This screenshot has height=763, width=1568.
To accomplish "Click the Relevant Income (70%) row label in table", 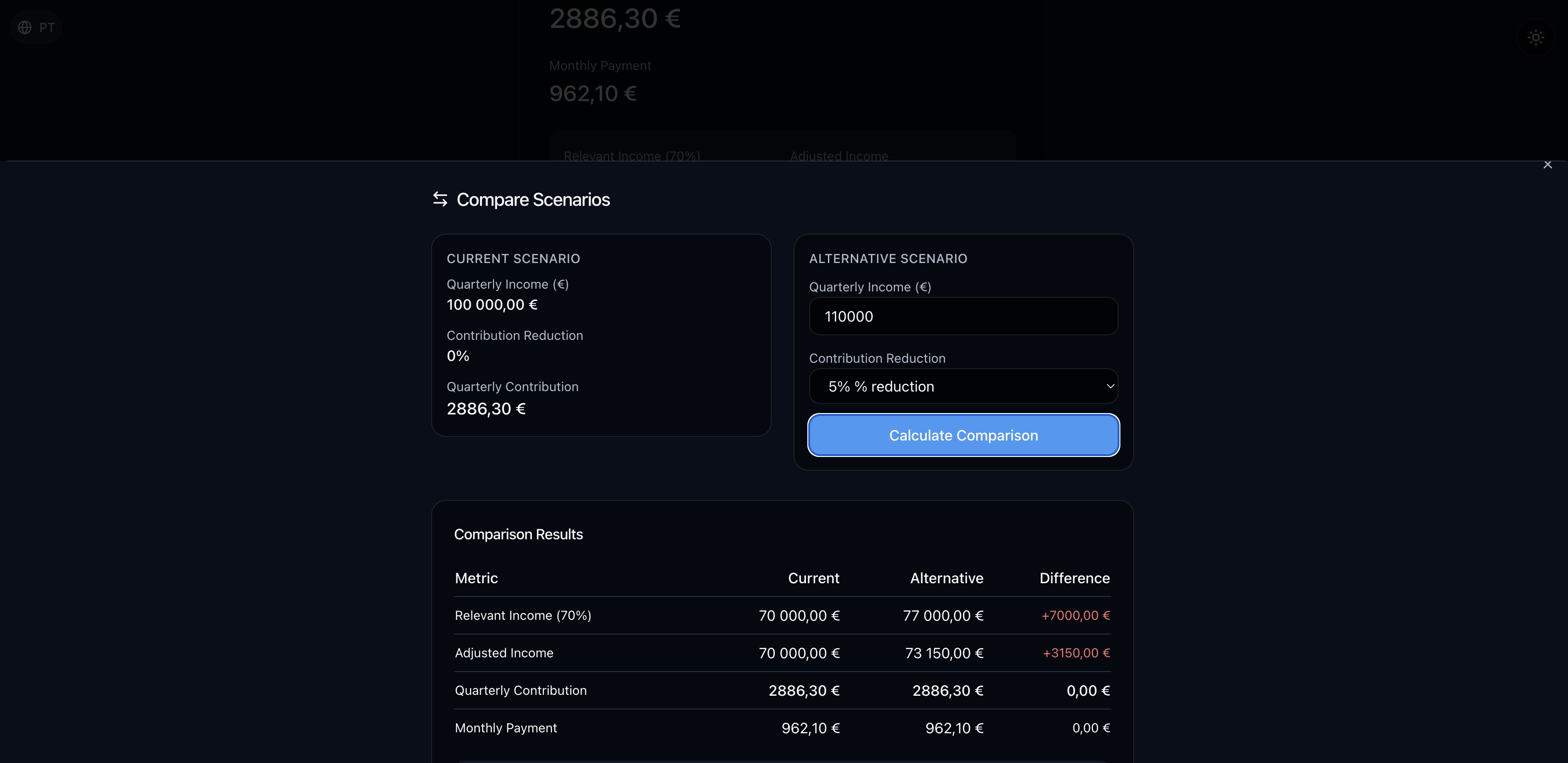I will pyautogui.click(x=523, y=616).
